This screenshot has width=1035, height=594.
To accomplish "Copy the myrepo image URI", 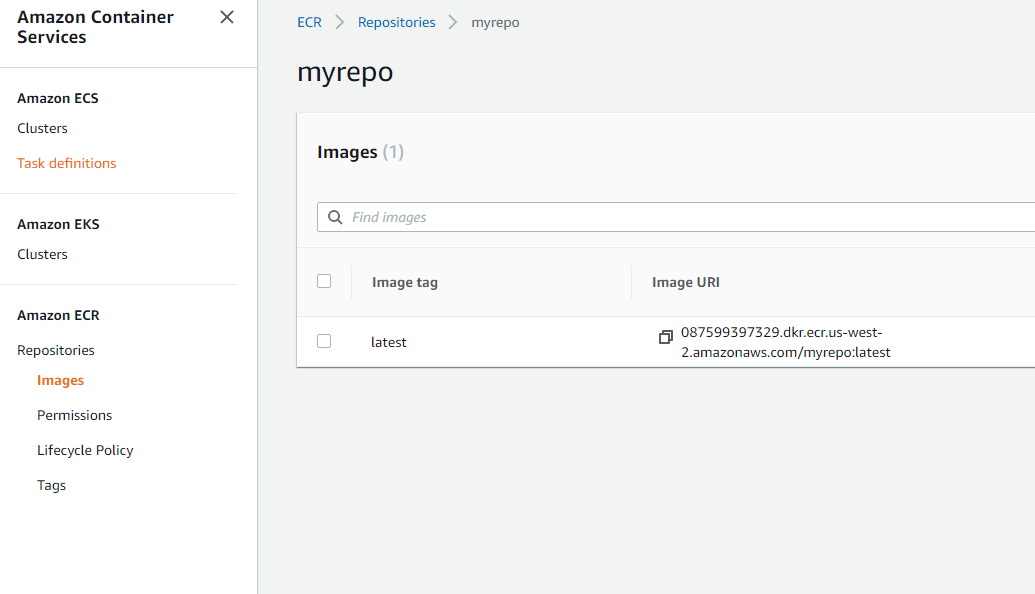I will tap(666, 337).
